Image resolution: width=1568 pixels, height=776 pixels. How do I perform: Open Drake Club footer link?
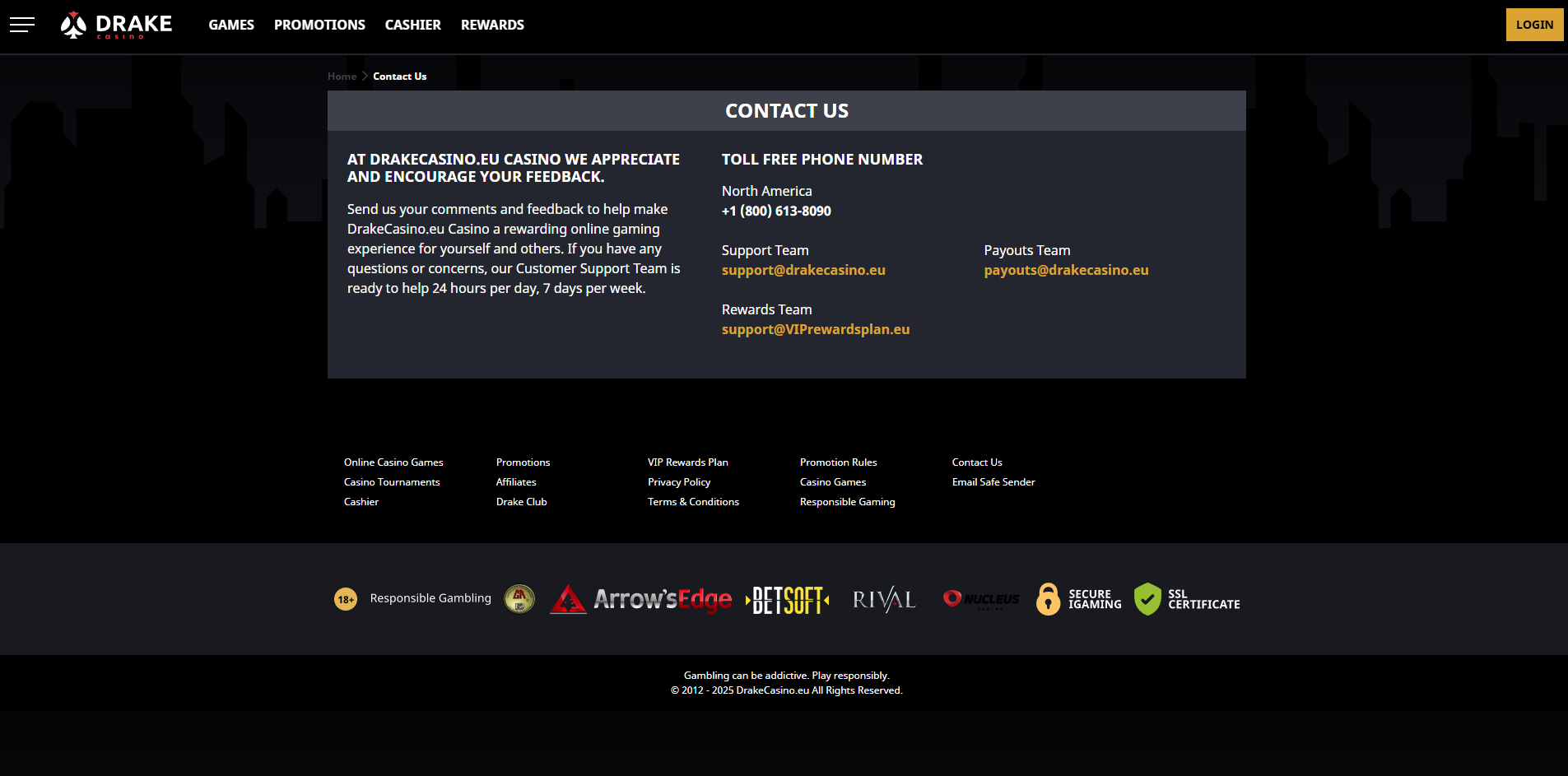pyautogui.click(x=521, y=502)
